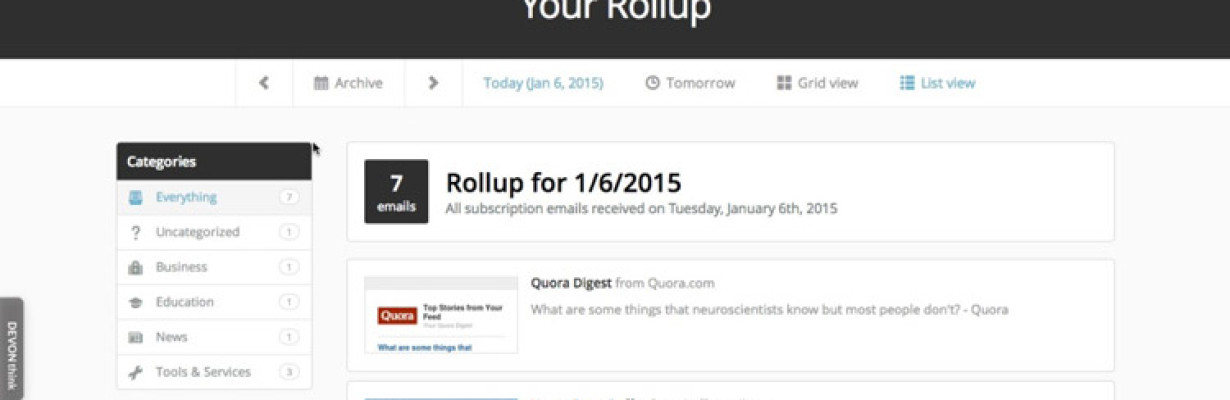
Task: Open the DEVONthink side tab
Action: (x=11, y=349)
